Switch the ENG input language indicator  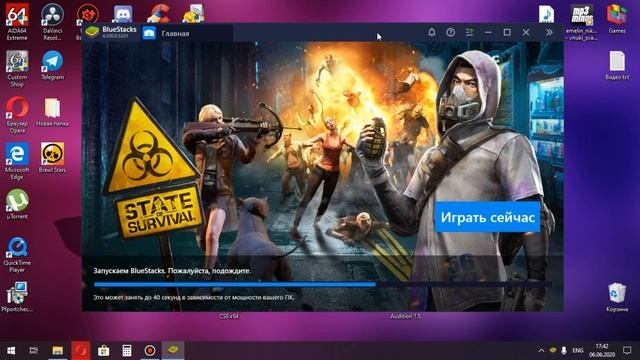(578, 350)
